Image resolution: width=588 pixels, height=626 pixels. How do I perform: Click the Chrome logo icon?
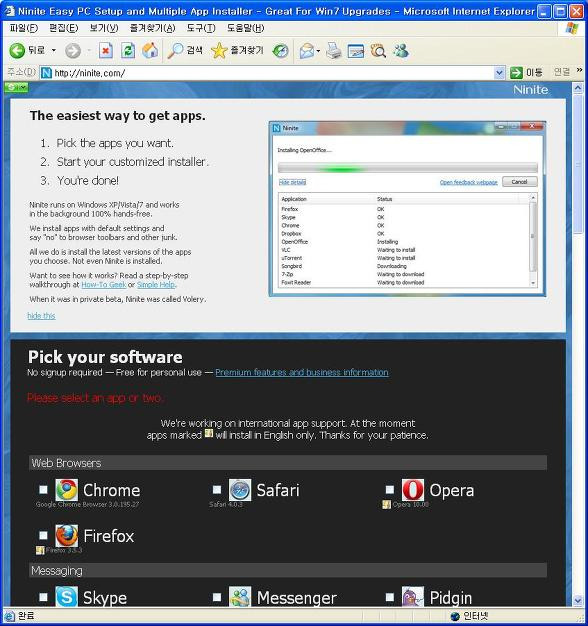tap(66, 490)
